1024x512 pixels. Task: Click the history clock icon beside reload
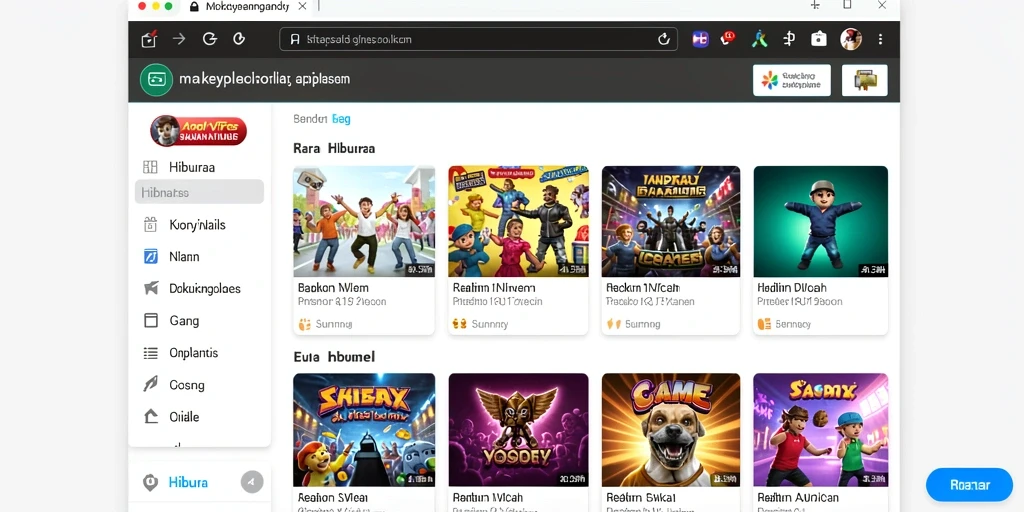click(239, 39)
